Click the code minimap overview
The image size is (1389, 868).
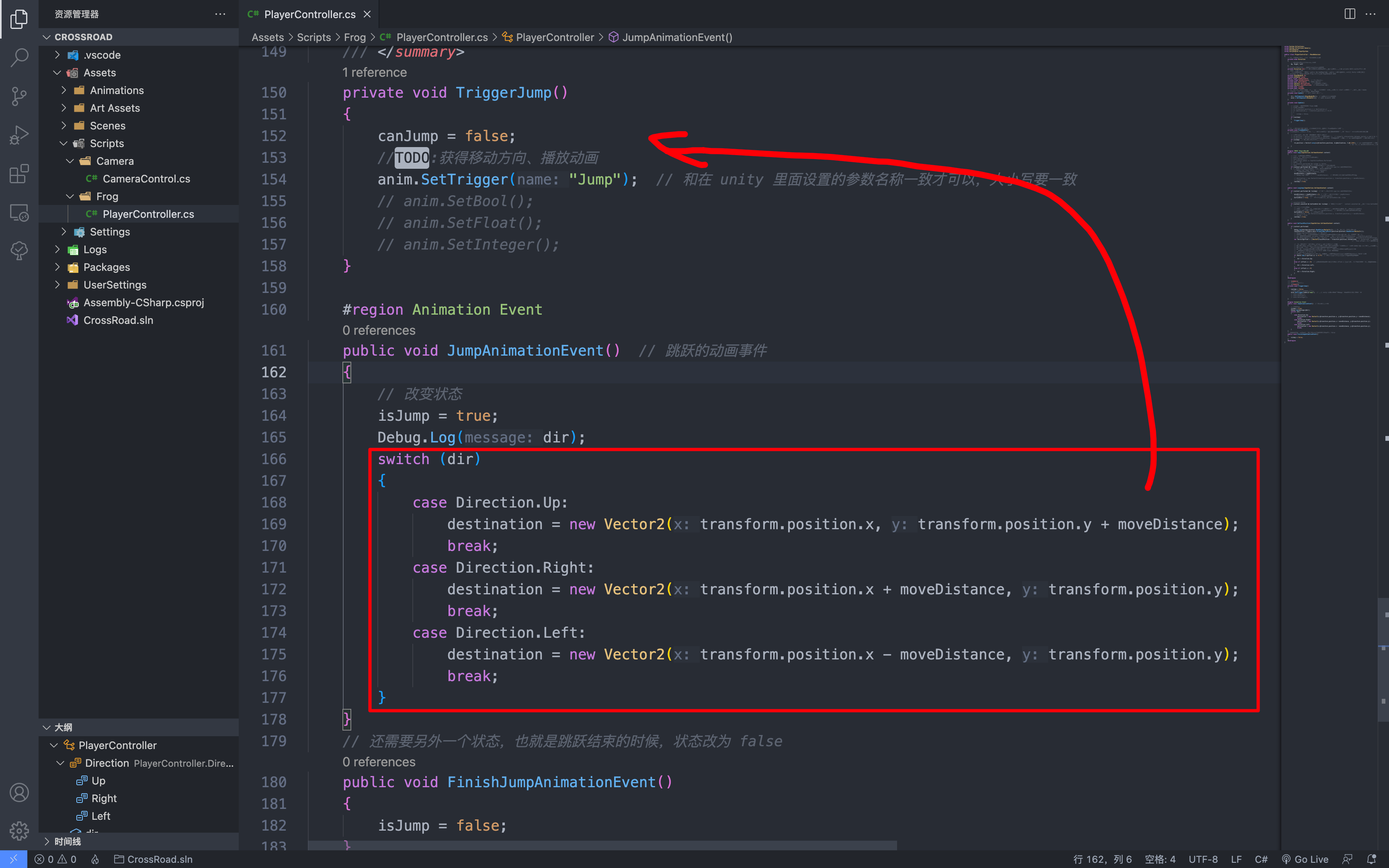1329,195
